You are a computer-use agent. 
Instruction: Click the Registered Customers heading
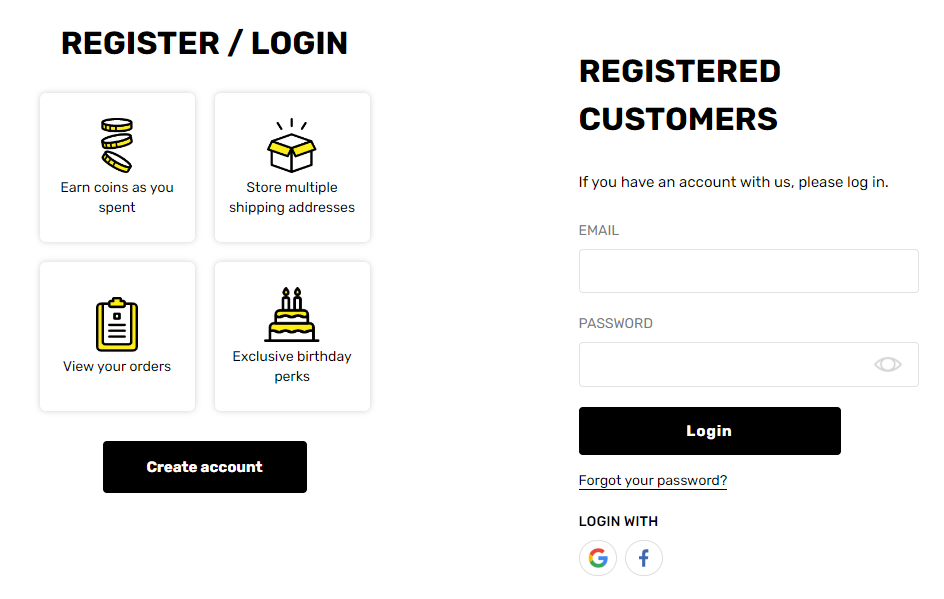pyautogui.click(x=680, y=95)
